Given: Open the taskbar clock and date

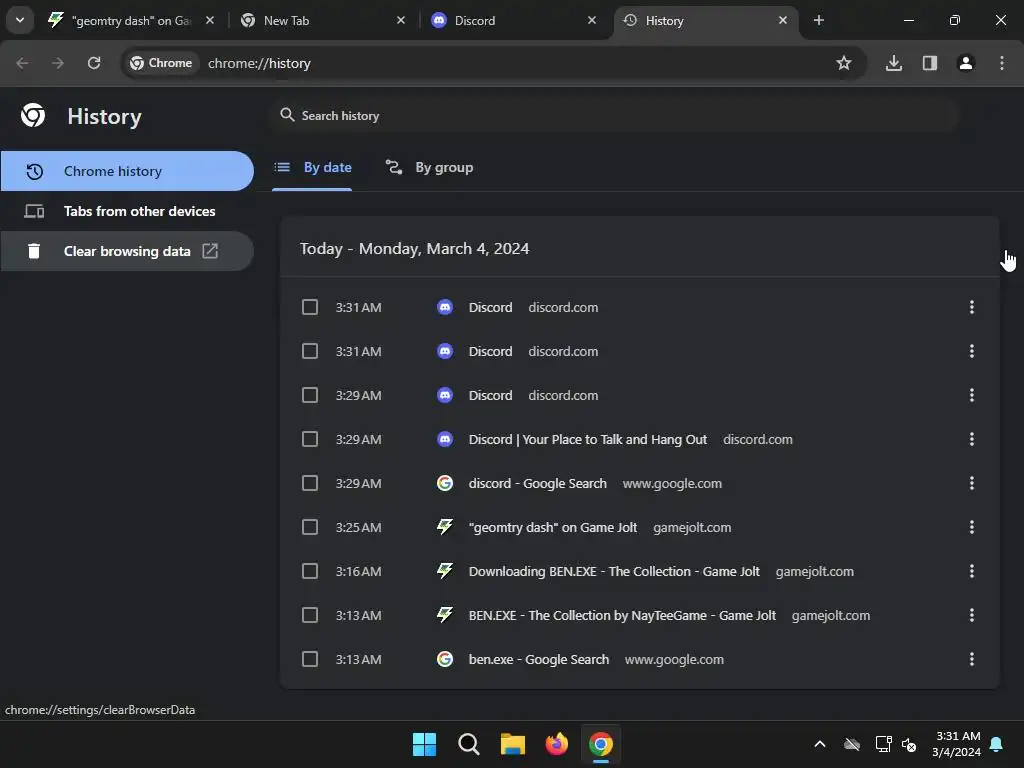Looking at the screenshot, I should [x=957, y=744].
